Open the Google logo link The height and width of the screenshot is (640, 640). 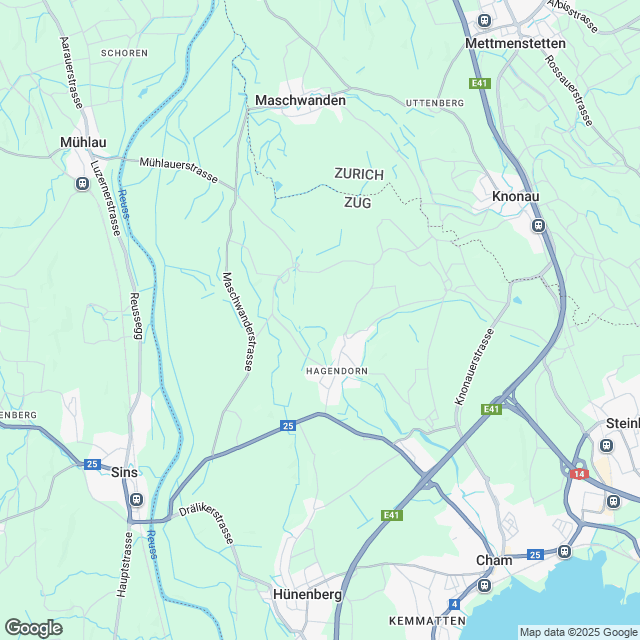[x=33, y=629]
